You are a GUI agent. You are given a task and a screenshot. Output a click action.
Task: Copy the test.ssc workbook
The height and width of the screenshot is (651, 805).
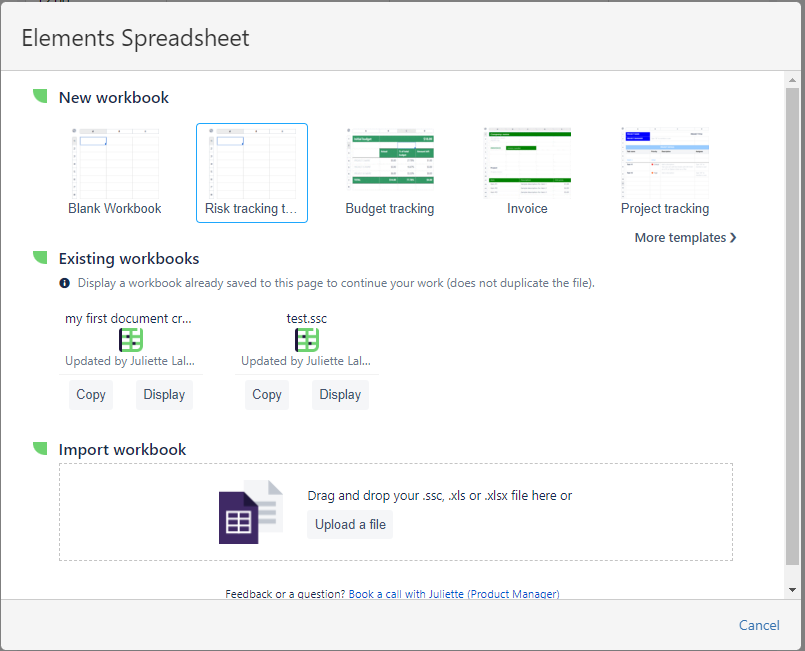(x=267, y=395)
